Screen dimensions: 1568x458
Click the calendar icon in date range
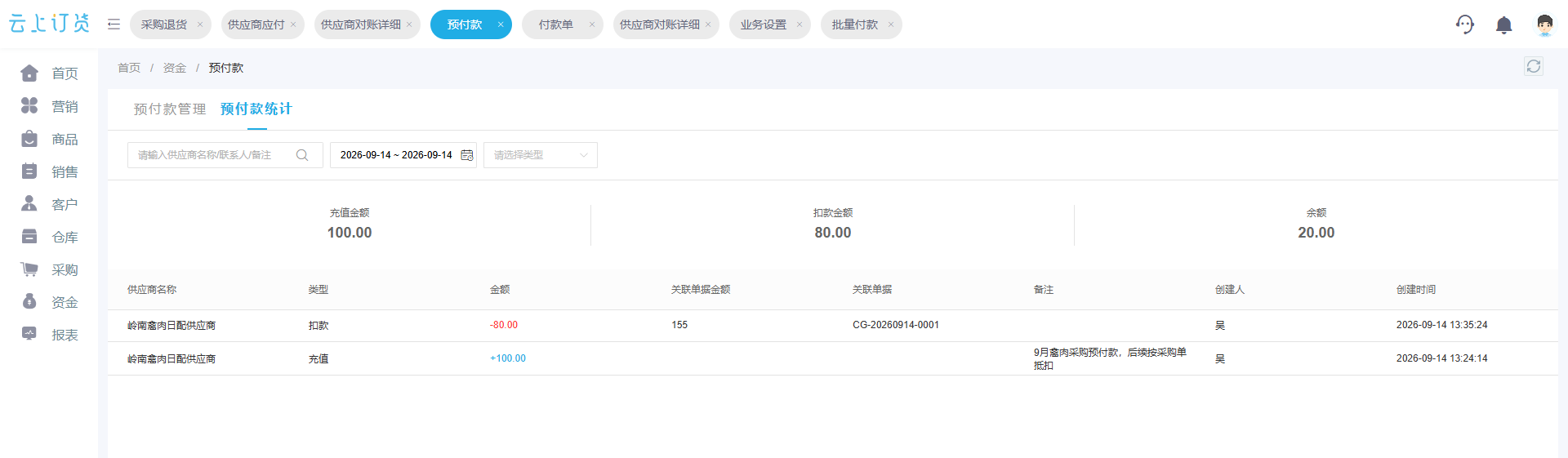point(467,155)
